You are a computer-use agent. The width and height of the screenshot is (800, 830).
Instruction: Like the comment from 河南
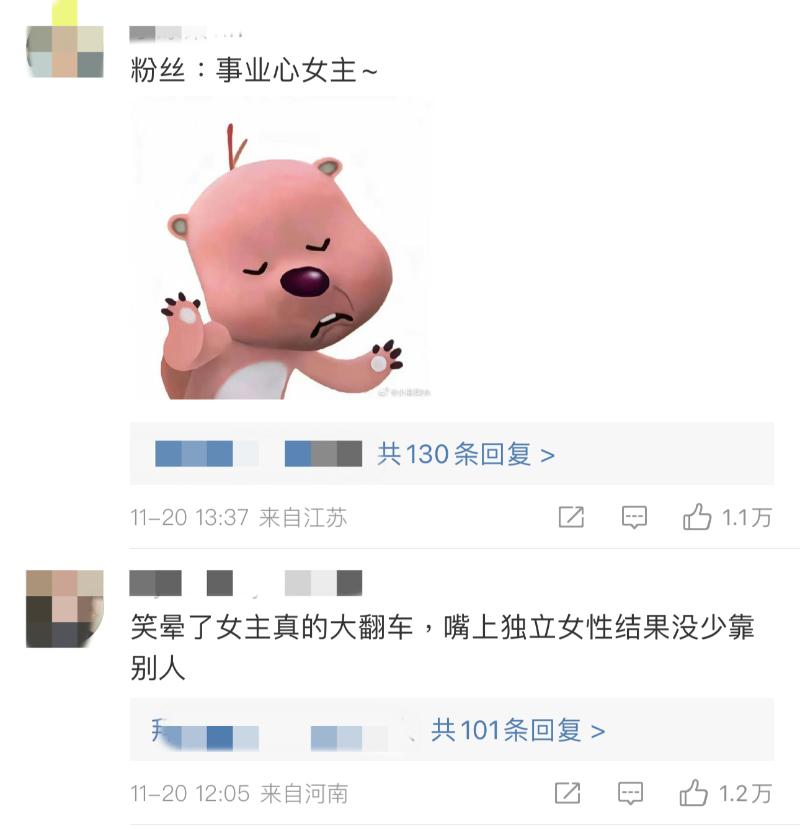pyautogui.click(x=693, y=792)
